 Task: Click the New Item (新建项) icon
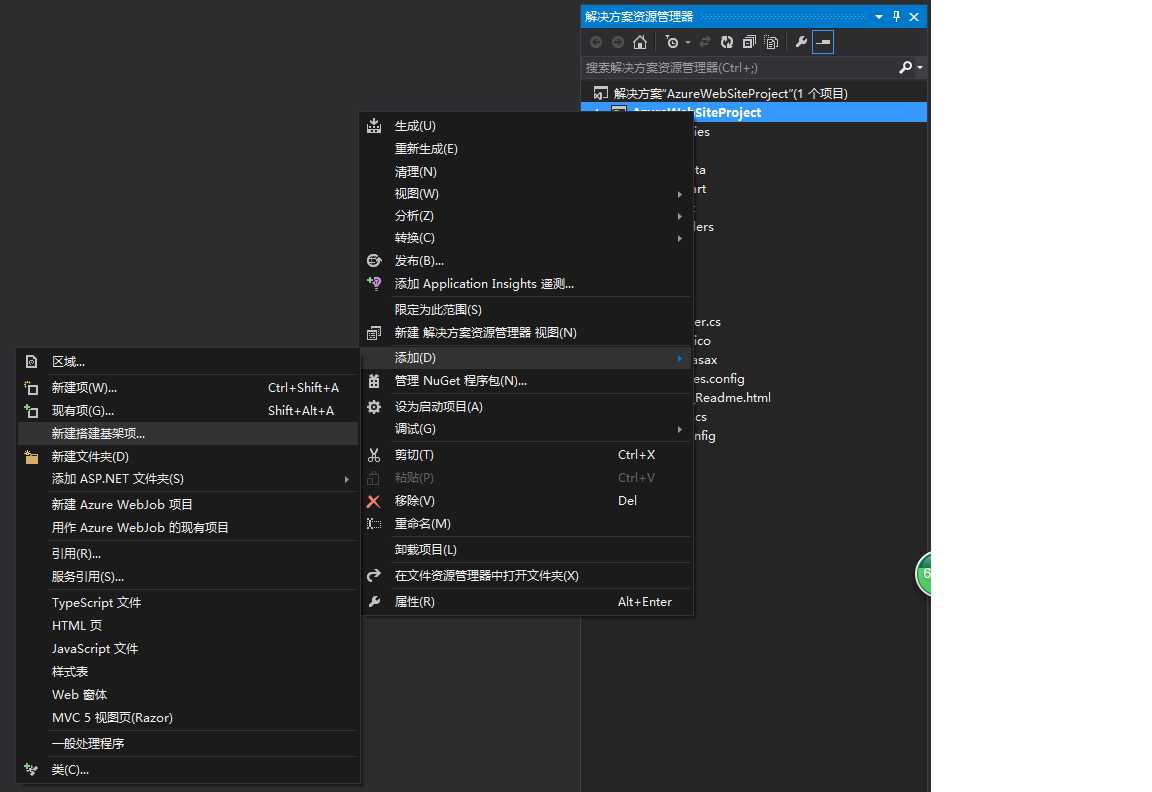[31, 387]
